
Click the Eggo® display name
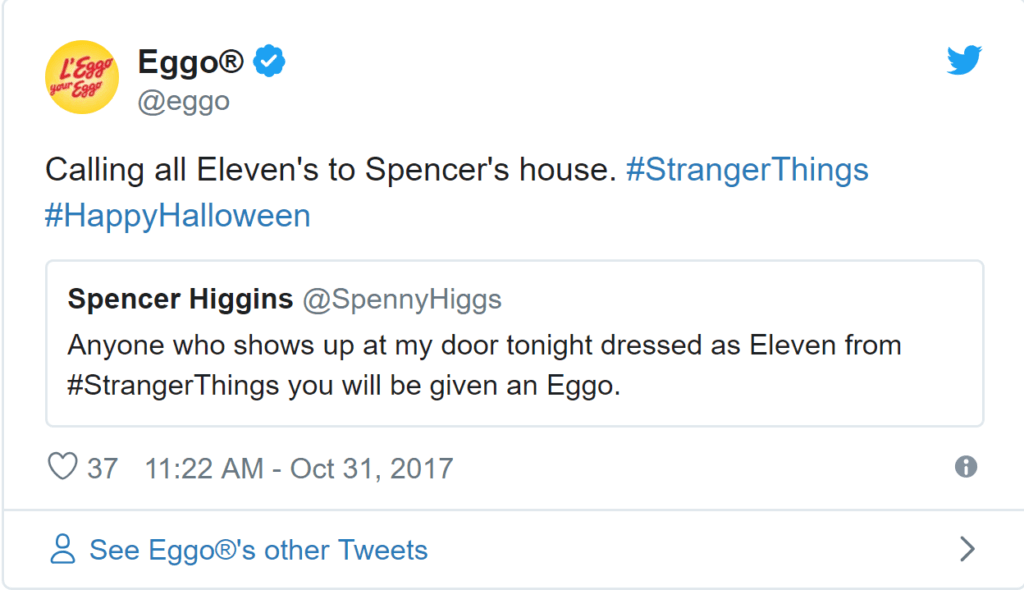point(190,63)
